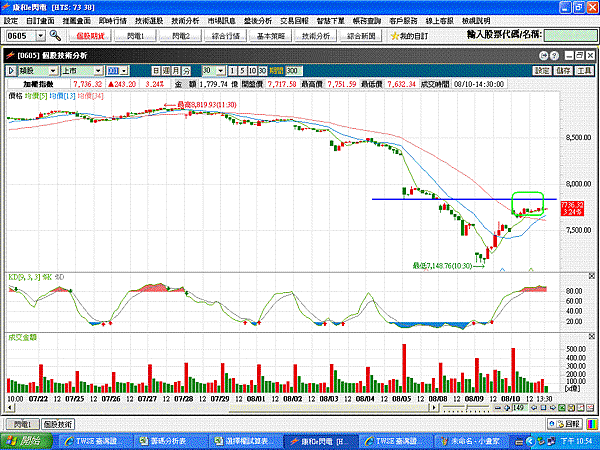Viewport: 600px width, 450px height.
Task: Open the 設定 menu in menu bar
Action: pyautogui.click(x=11, y=21)
